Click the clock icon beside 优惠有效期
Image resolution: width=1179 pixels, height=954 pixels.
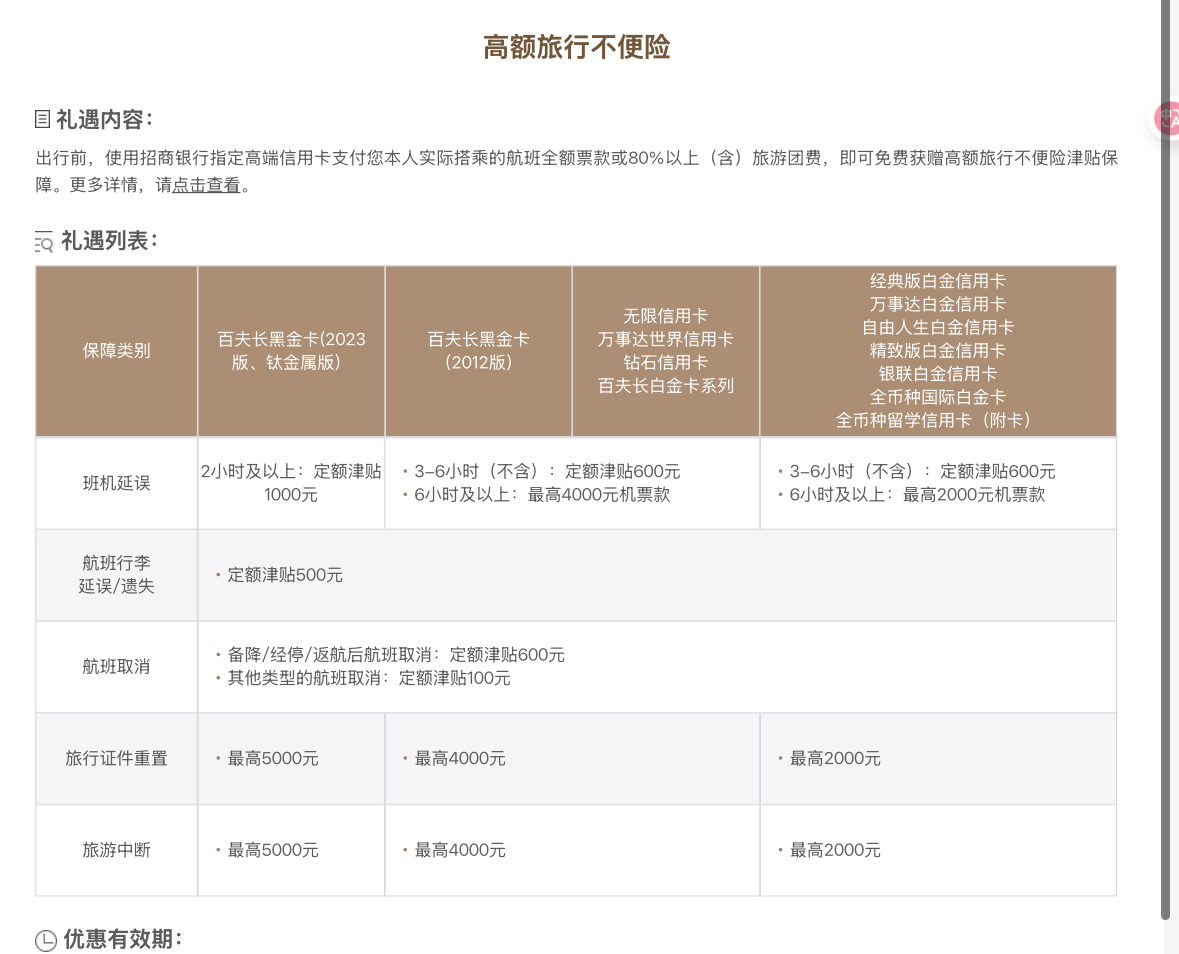point(46,940)
